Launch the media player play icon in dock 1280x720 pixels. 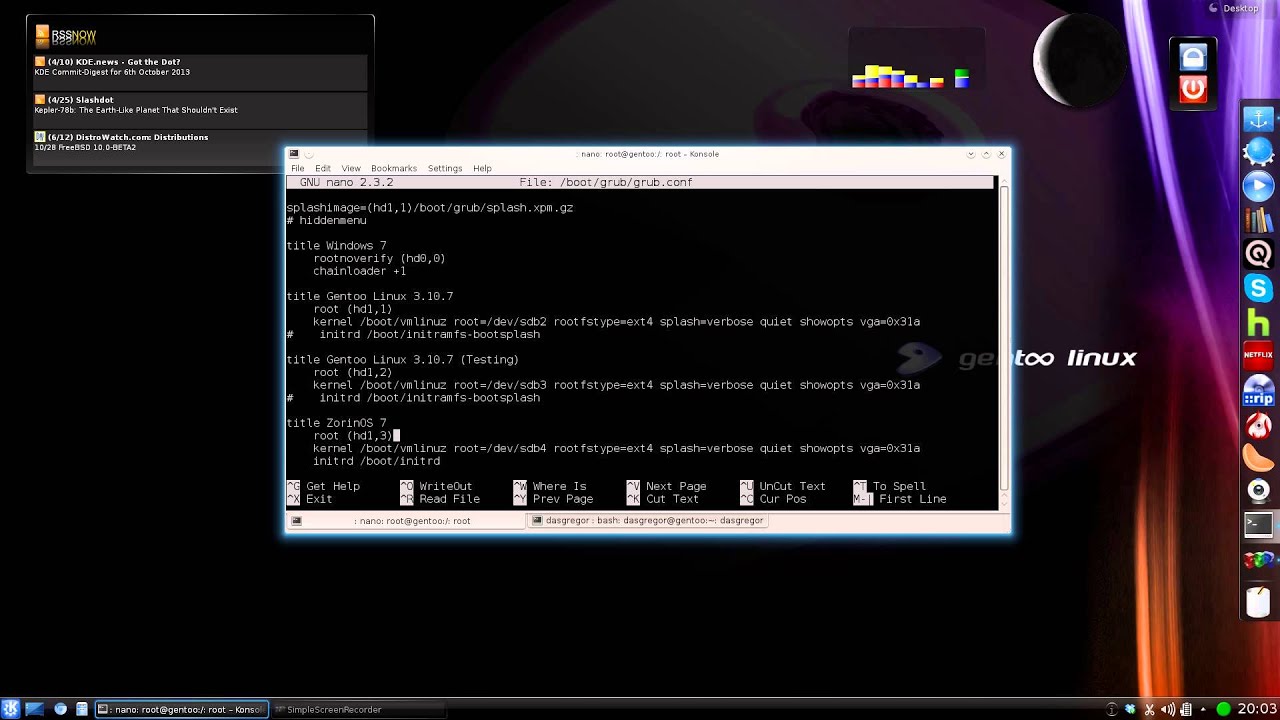pos(1259,186)
